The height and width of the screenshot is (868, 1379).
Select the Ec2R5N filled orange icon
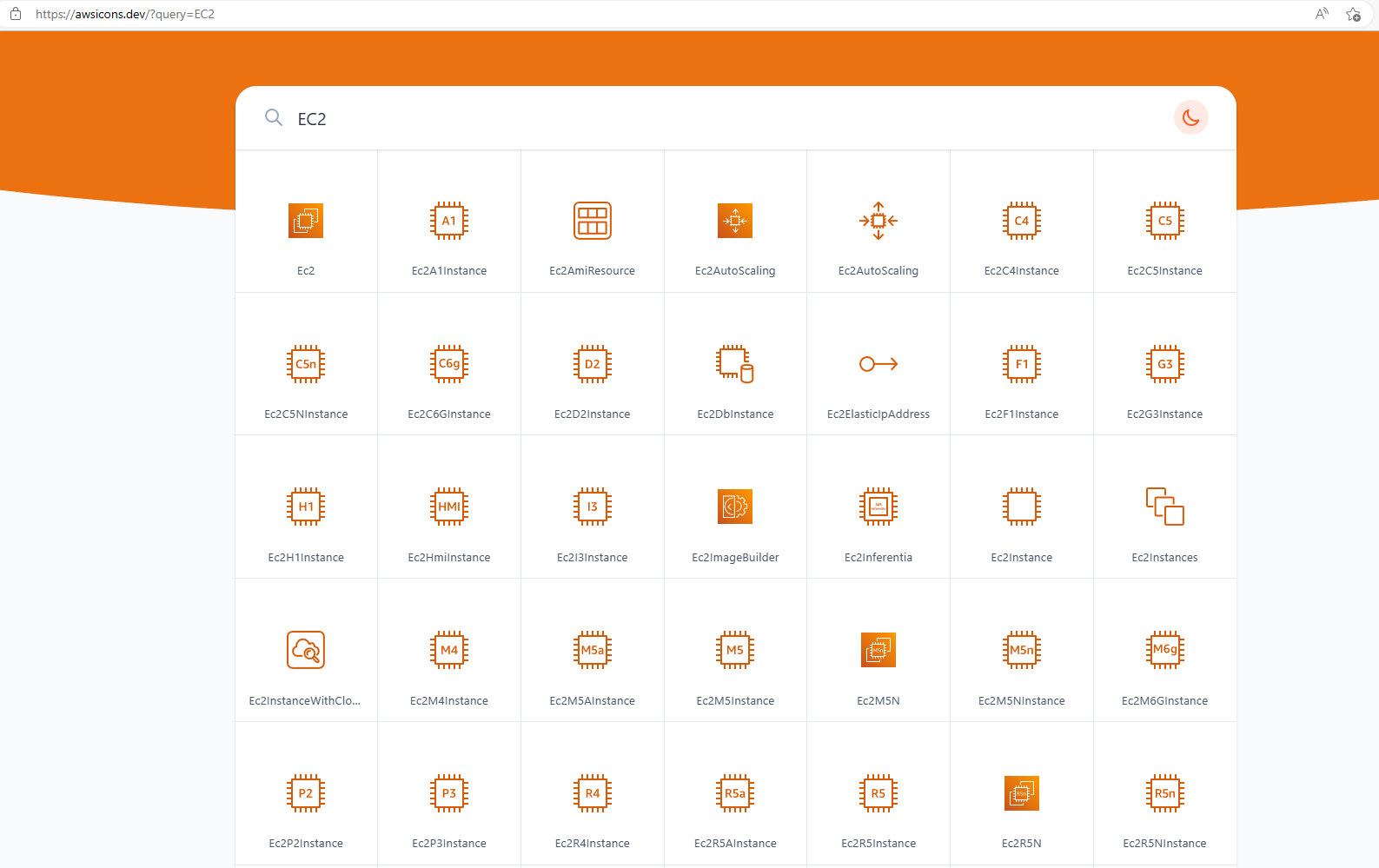(x=1022, y=793)
